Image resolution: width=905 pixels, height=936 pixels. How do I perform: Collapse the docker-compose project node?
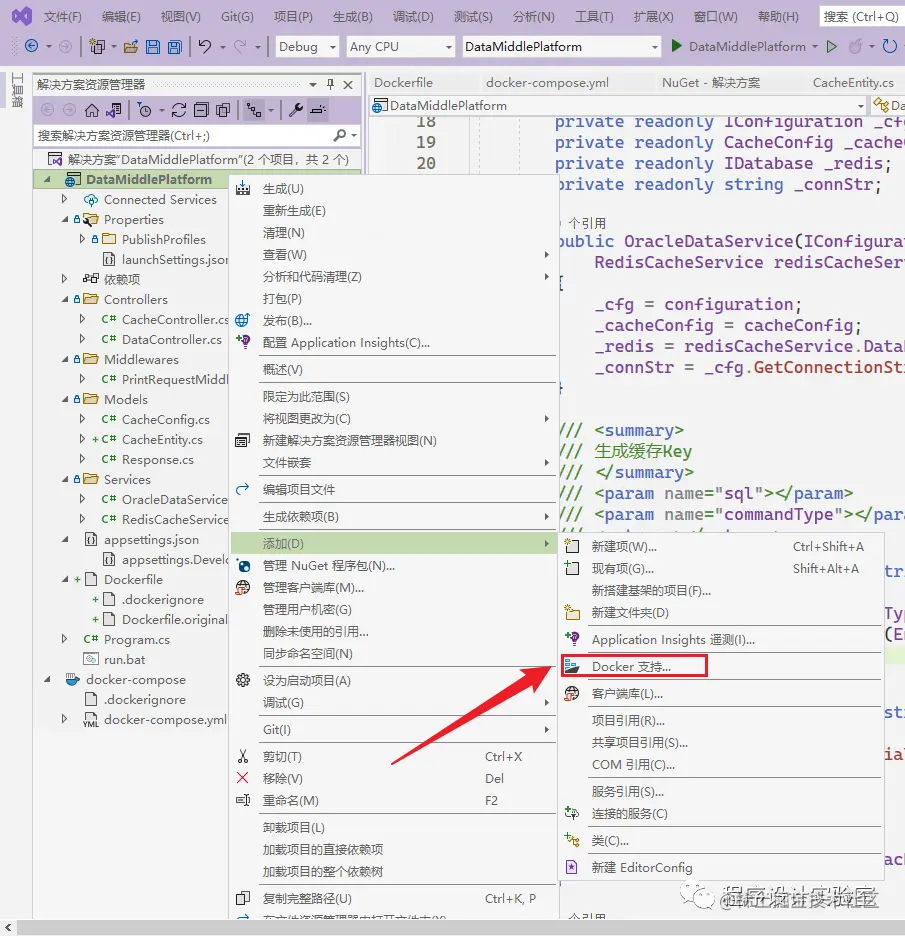pos(47,679)
